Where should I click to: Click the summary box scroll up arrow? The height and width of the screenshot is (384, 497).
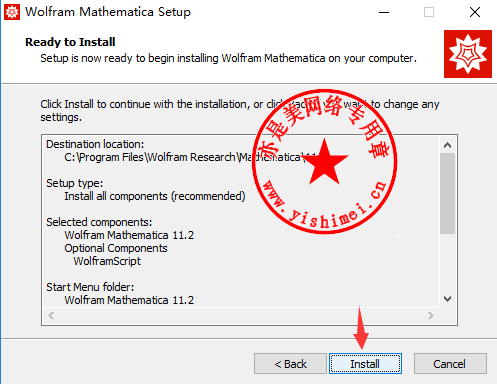(447, 145)
